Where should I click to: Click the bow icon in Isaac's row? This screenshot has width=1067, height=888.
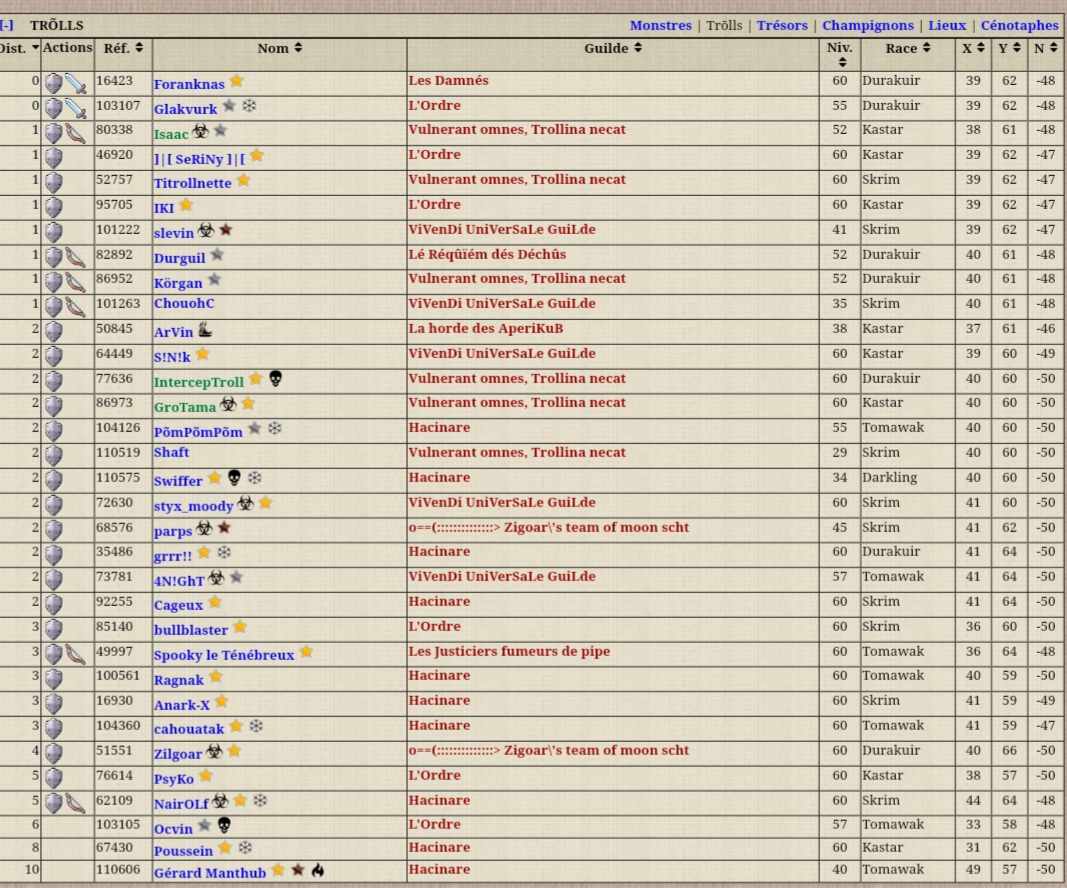coord(76,133)
